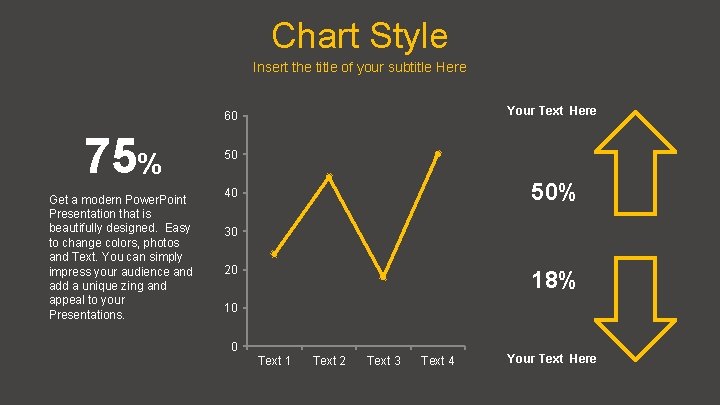
Task: Click the 50% value label
Action: pos(553,193)
